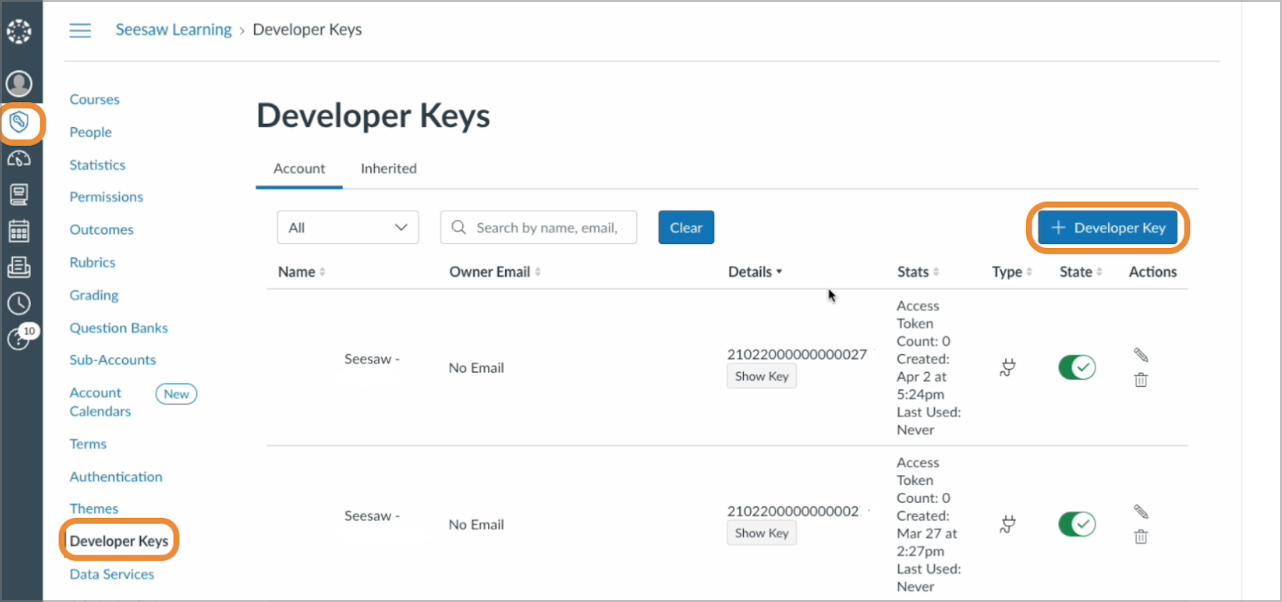Click the + Developer Key button
The image size is (1282, 602).
tap(1109, 228)
